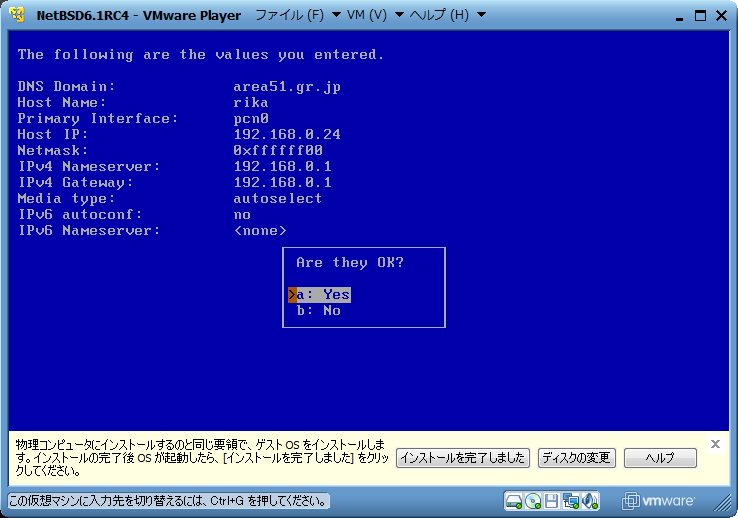Click the Host IP value 192.168.0.24
738x518 pixels.
[x=287, y=135]
